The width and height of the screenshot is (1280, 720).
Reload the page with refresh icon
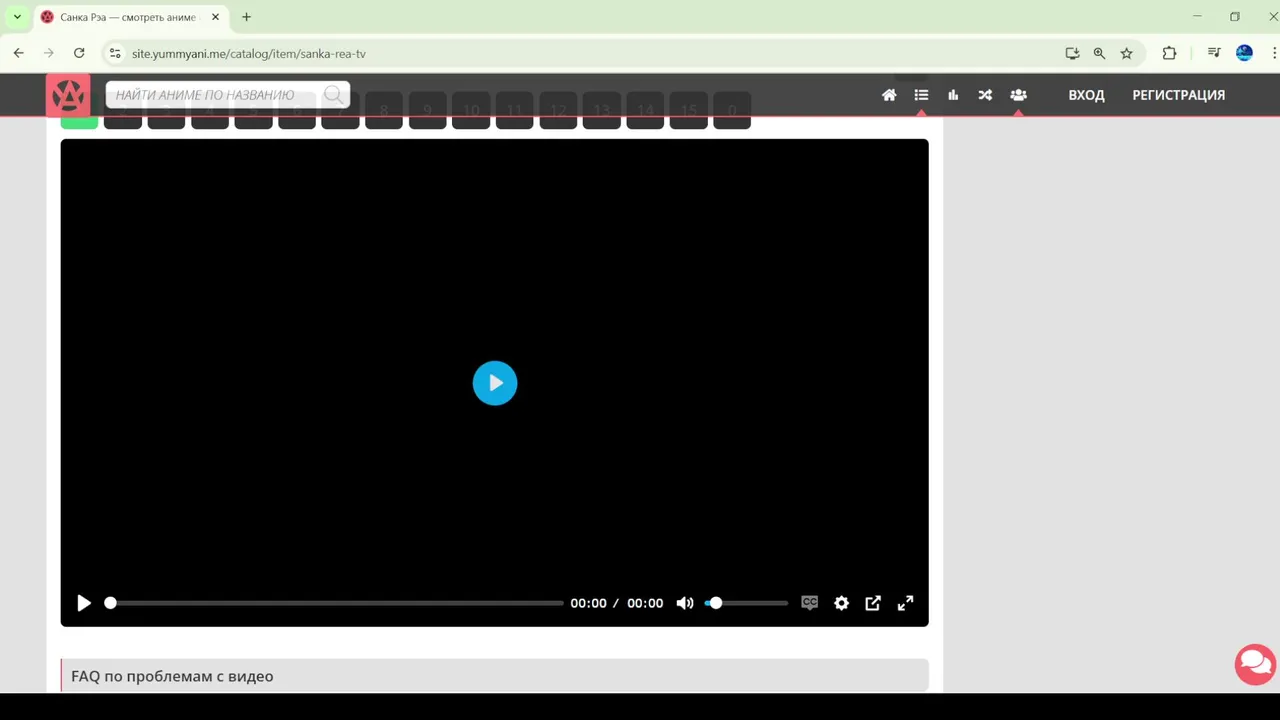[79, 53]
